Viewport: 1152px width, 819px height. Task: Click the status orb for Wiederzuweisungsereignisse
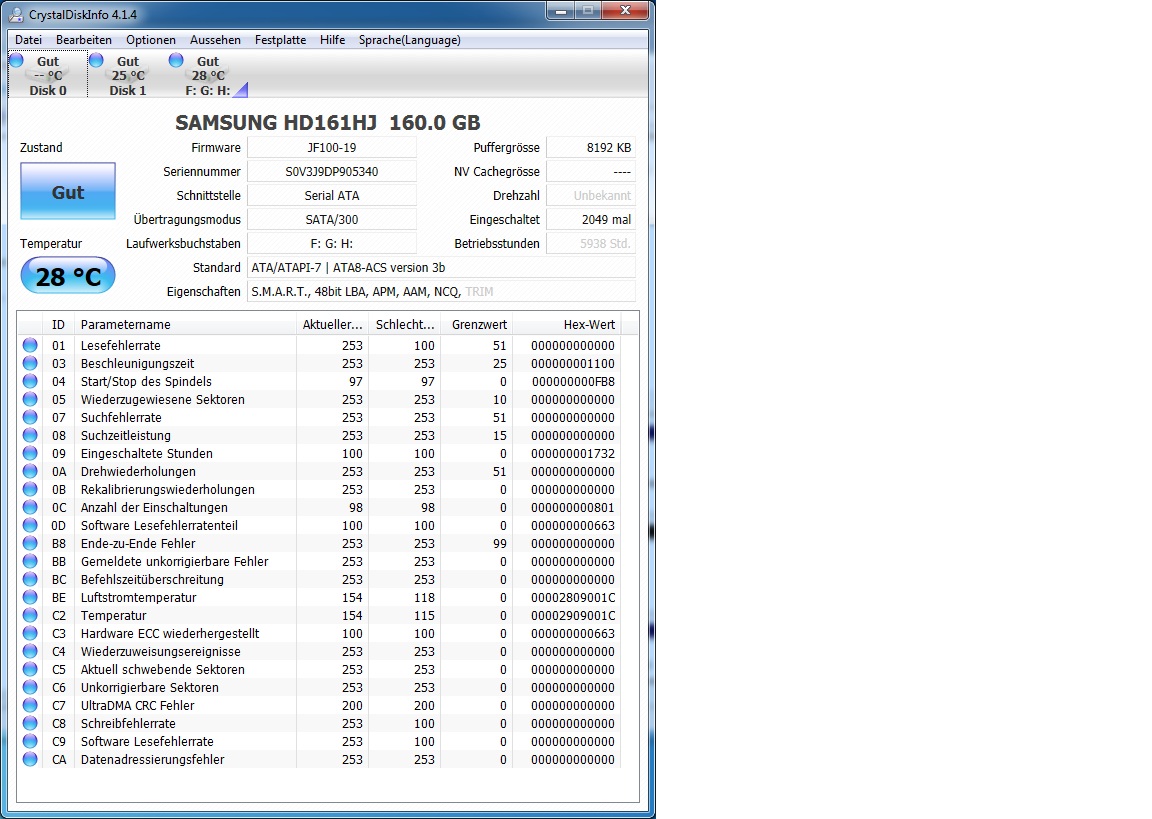[x=30, y=651]
